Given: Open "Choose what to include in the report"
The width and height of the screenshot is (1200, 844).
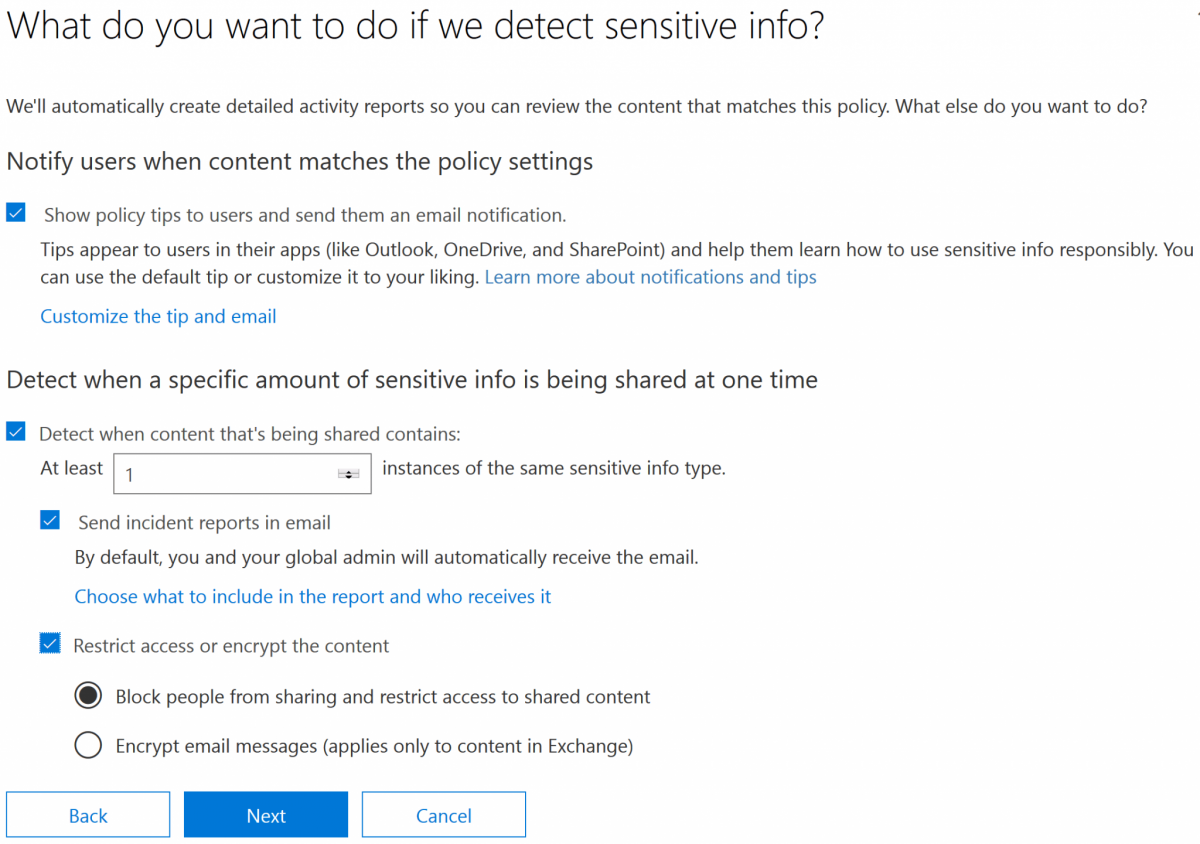Looking at the screenshot, I should point(313,596).
